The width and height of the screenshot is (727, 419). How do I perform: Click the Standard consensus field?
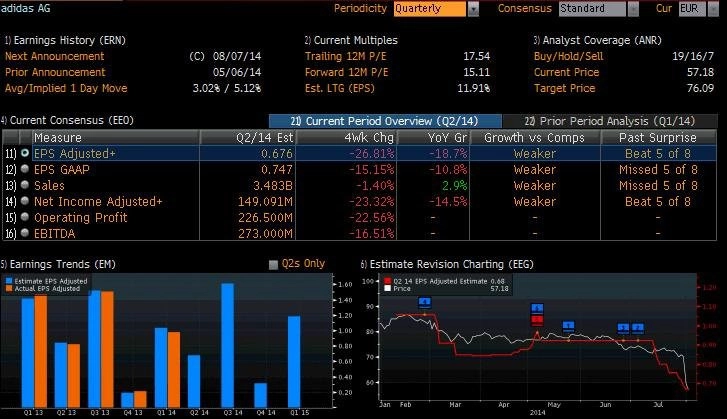[592, 9]
